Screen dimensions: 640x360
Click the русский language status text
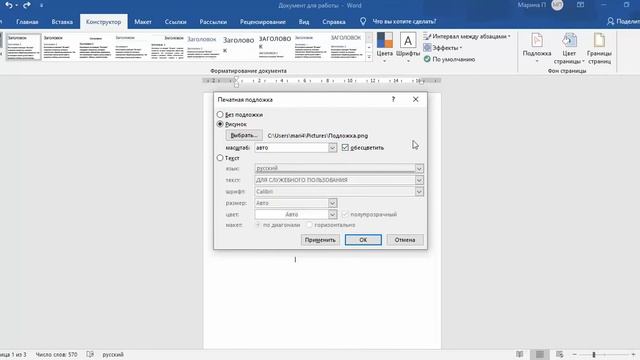(113, 354)
